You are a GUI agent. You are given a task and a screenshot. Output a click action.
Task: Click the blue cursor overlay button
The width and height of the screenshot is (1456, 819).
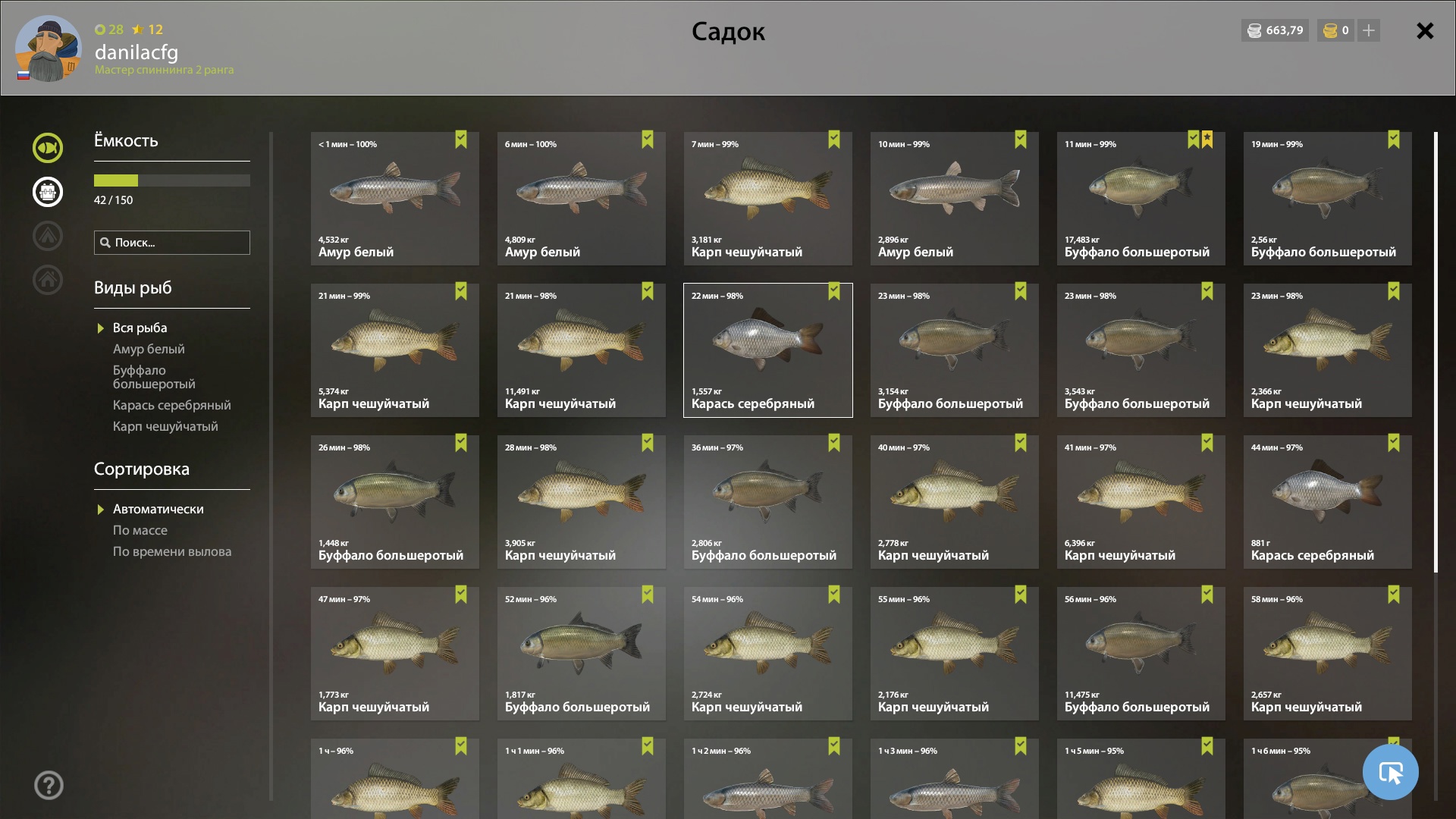click(1390, 772)
